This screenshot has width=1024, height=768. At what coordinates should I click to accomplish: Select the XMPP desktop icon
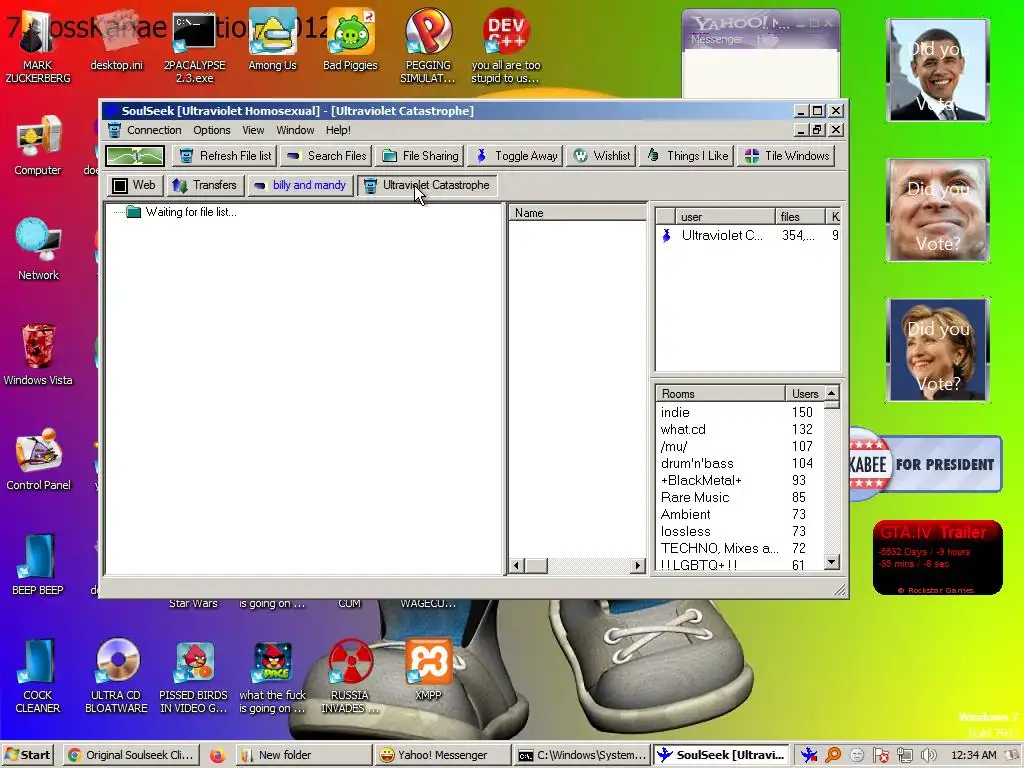pos(428,670)
